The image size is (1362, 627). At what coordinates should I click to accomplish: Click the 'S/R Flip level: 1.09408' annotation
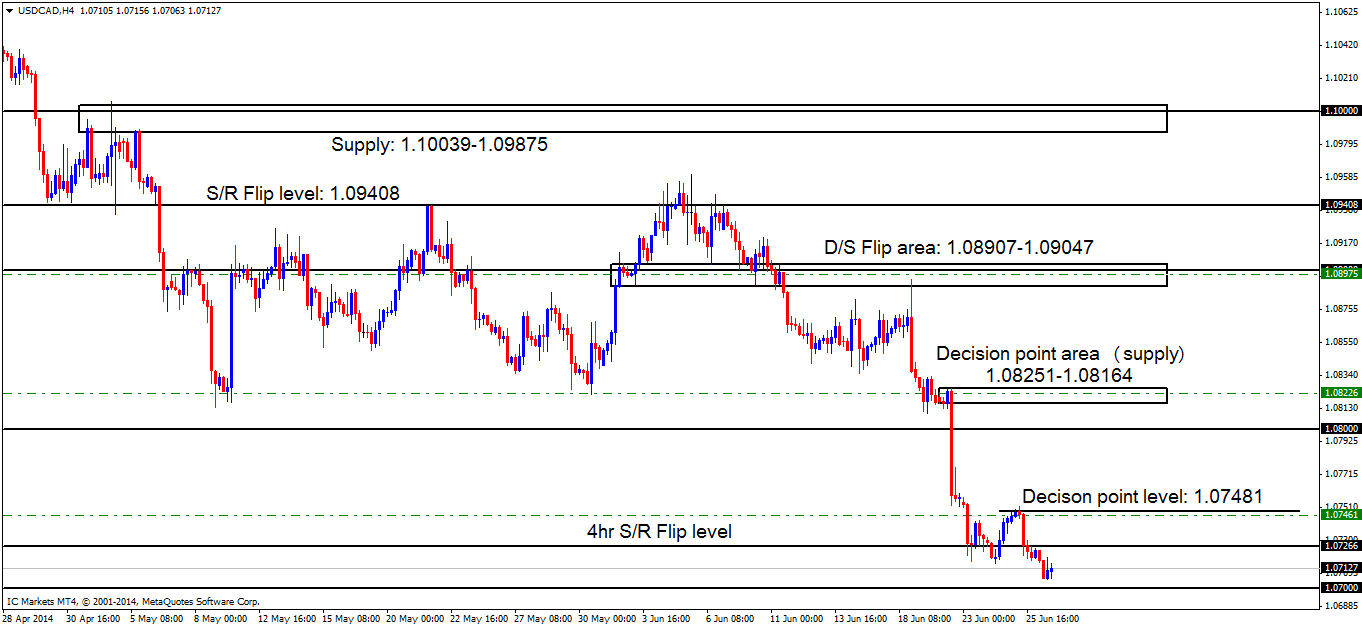(x=303, y=194)
